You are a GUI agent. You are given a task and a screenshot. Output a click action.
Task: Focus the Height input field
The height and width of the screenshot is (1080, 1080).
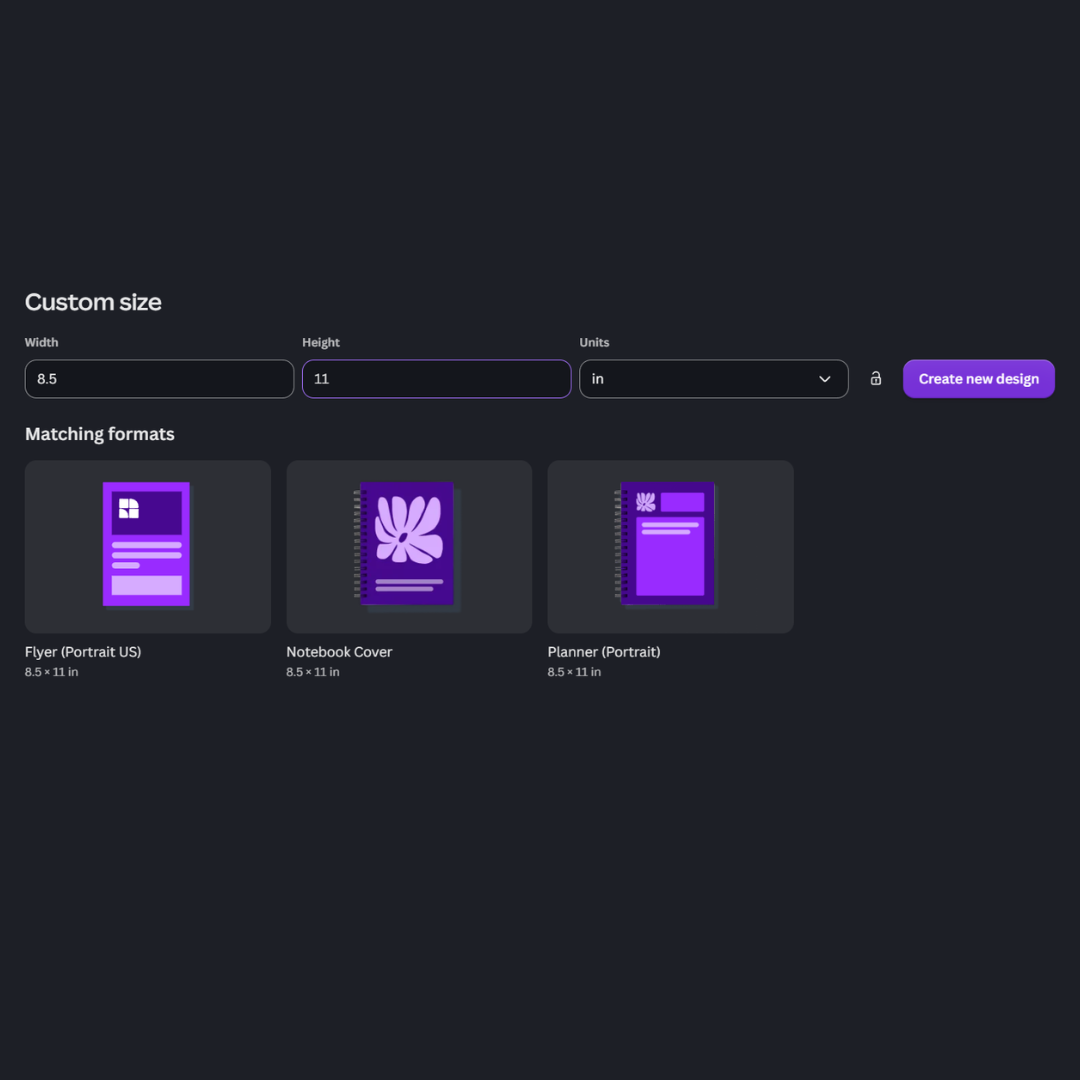[437, 379]
